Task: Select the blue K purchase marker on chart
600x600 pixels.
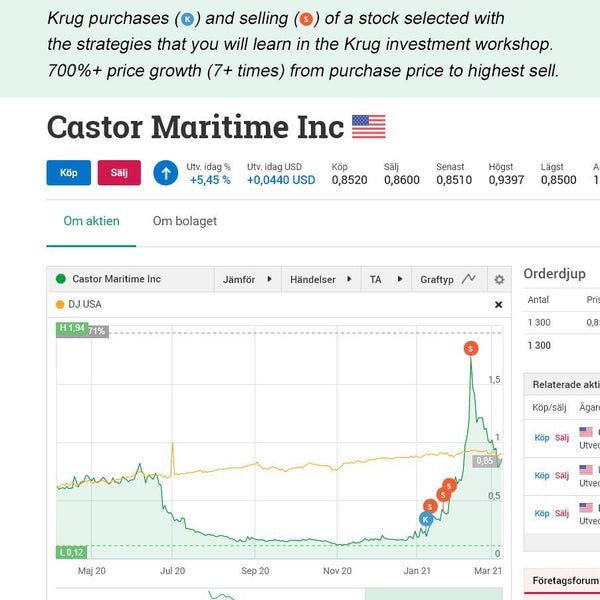Action: tap(426, 519)
